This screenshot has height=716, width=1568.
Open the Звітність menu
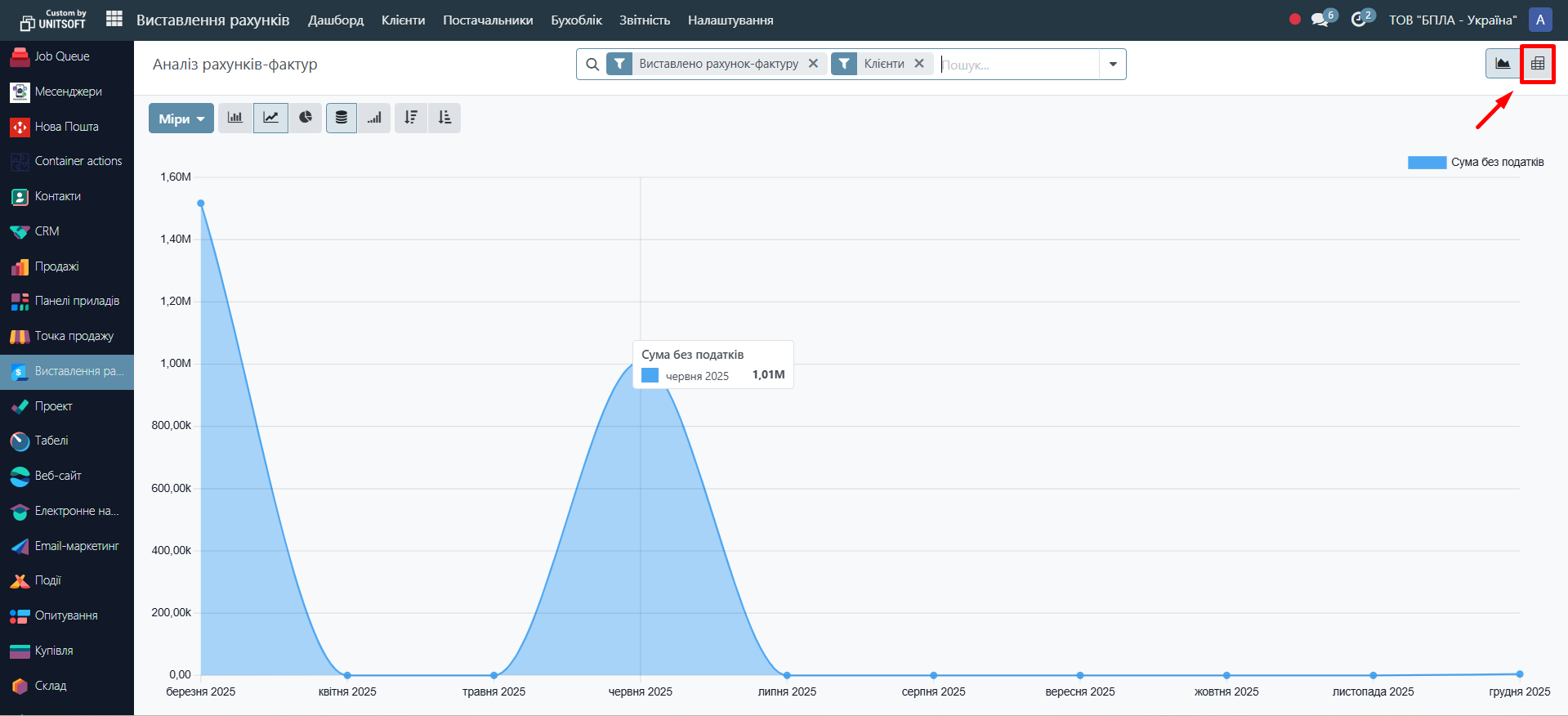[644, 20]
